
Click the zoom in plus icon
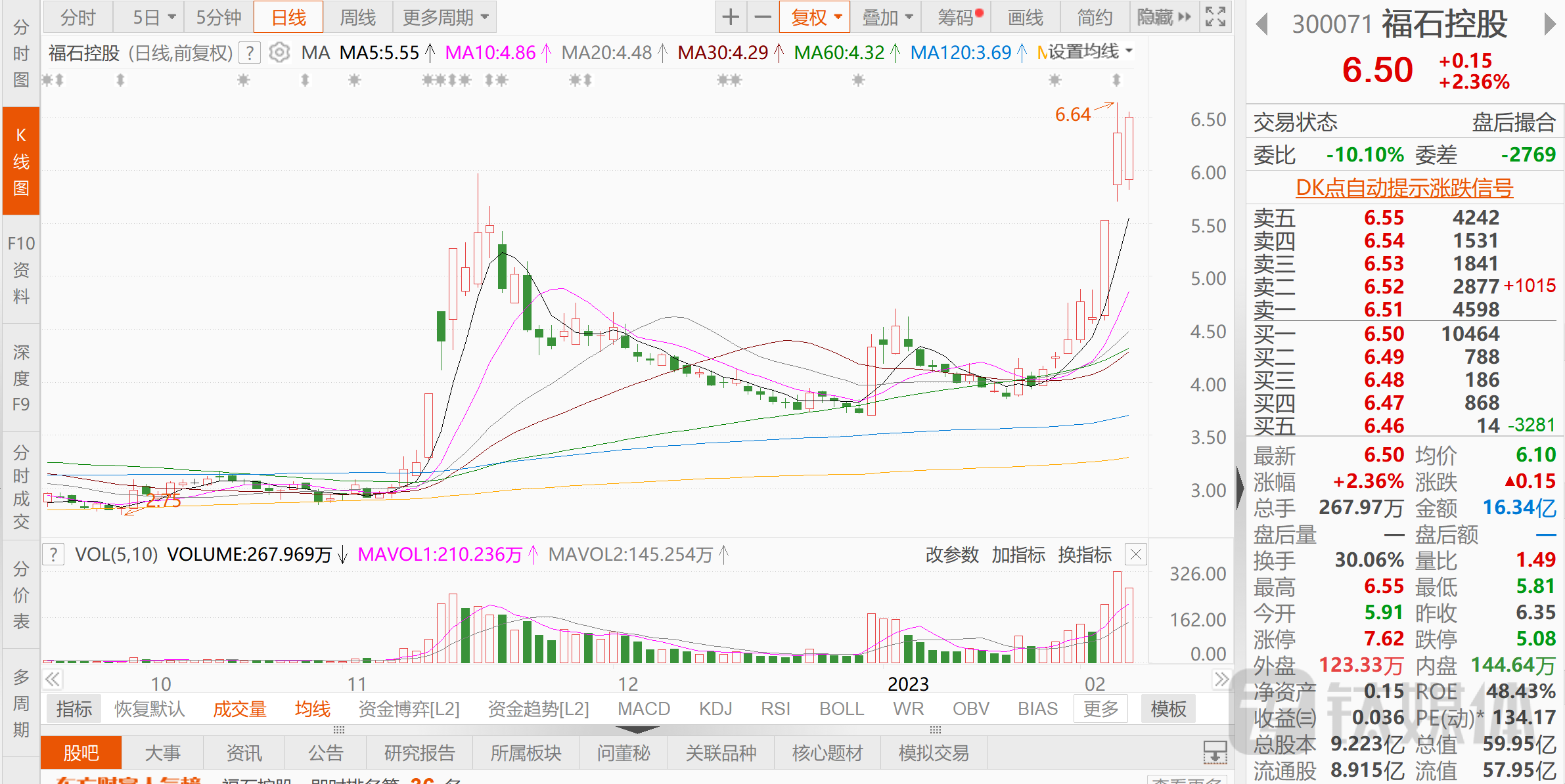(731, 17)
